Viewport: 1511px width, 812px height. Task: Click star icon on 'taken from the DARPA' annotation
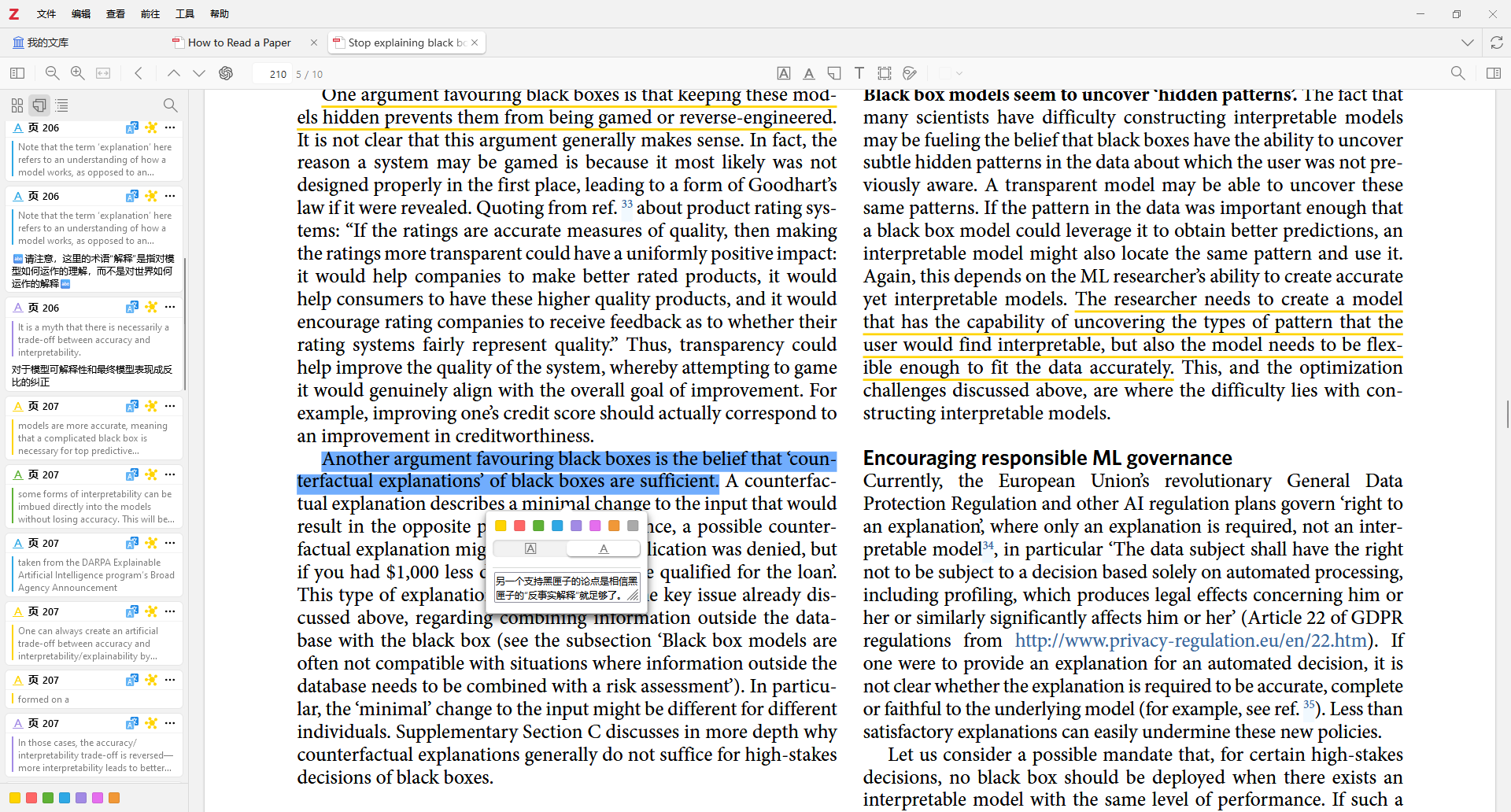[151, 542]
